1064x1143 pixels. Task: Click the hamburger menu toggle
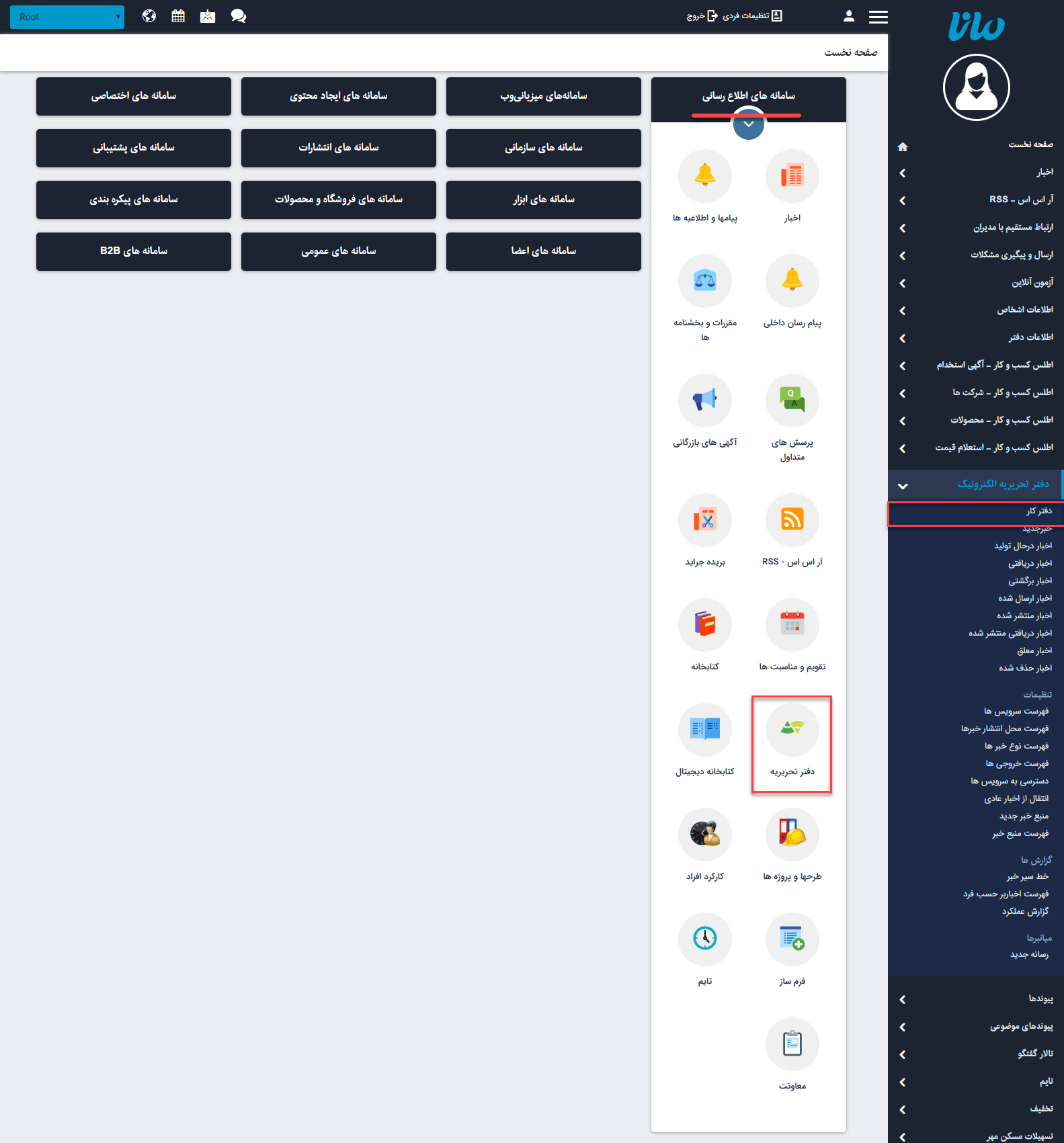point(878,17)
